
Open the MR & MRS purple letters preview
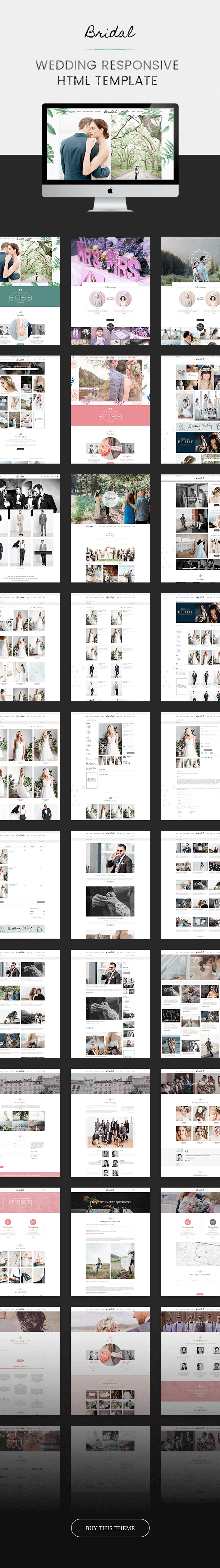point(110,291)
